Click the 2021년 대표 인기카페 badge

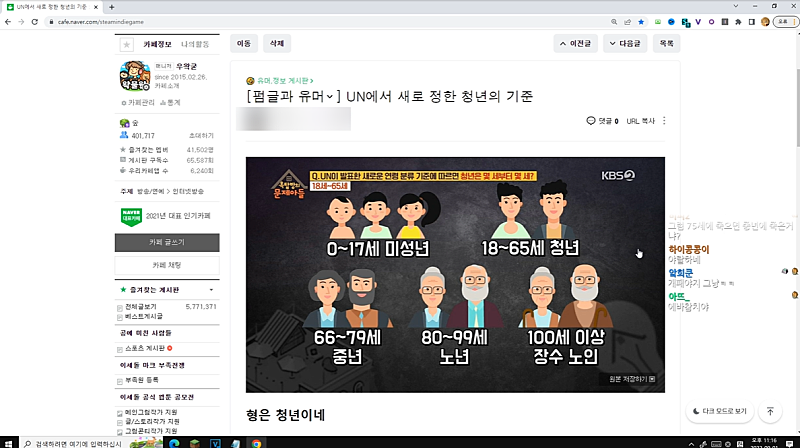pos(167,216)
